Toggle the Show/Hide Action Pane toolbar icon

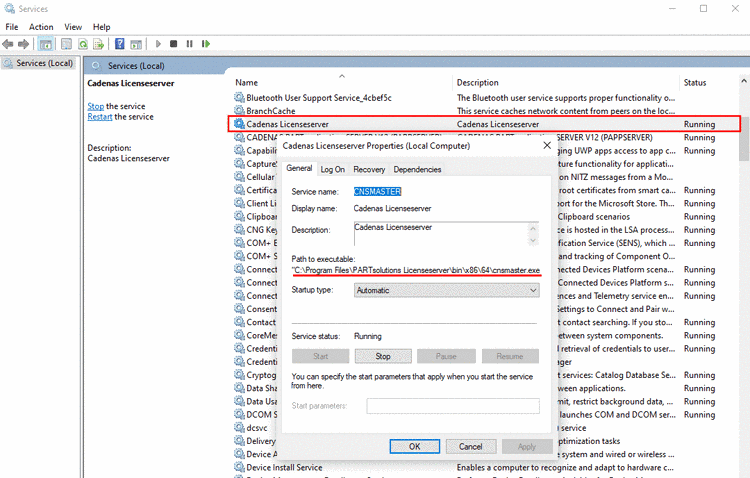tap(136, 44)
